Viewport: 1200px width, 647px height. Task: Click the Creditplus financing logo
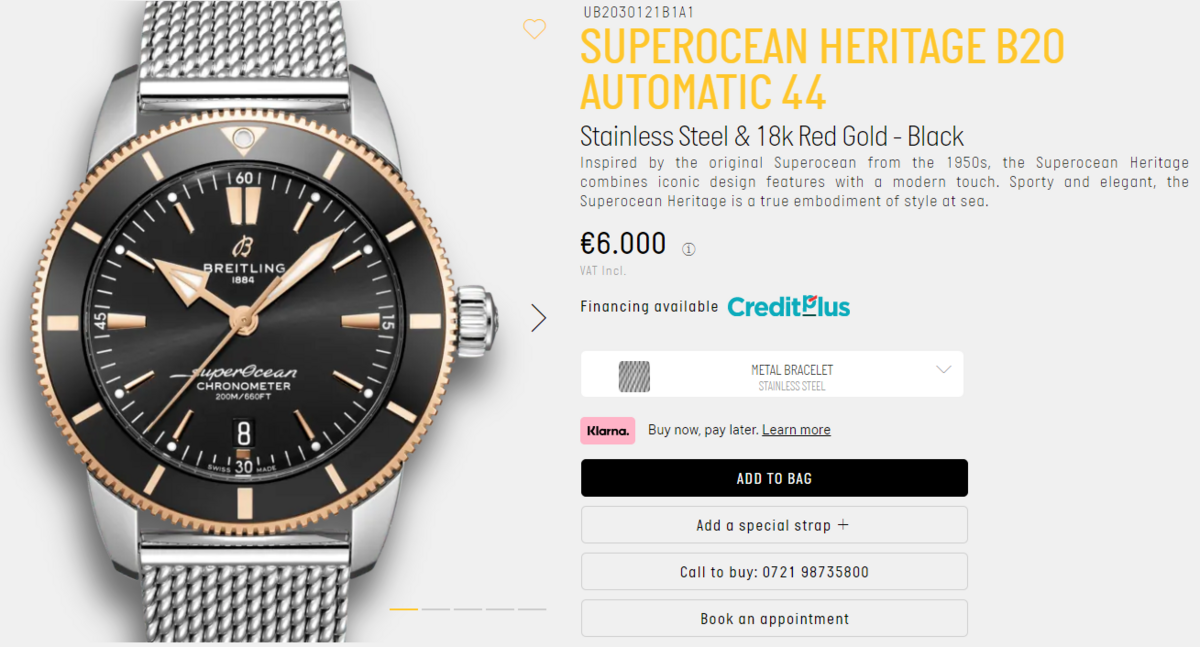point(788,306)
